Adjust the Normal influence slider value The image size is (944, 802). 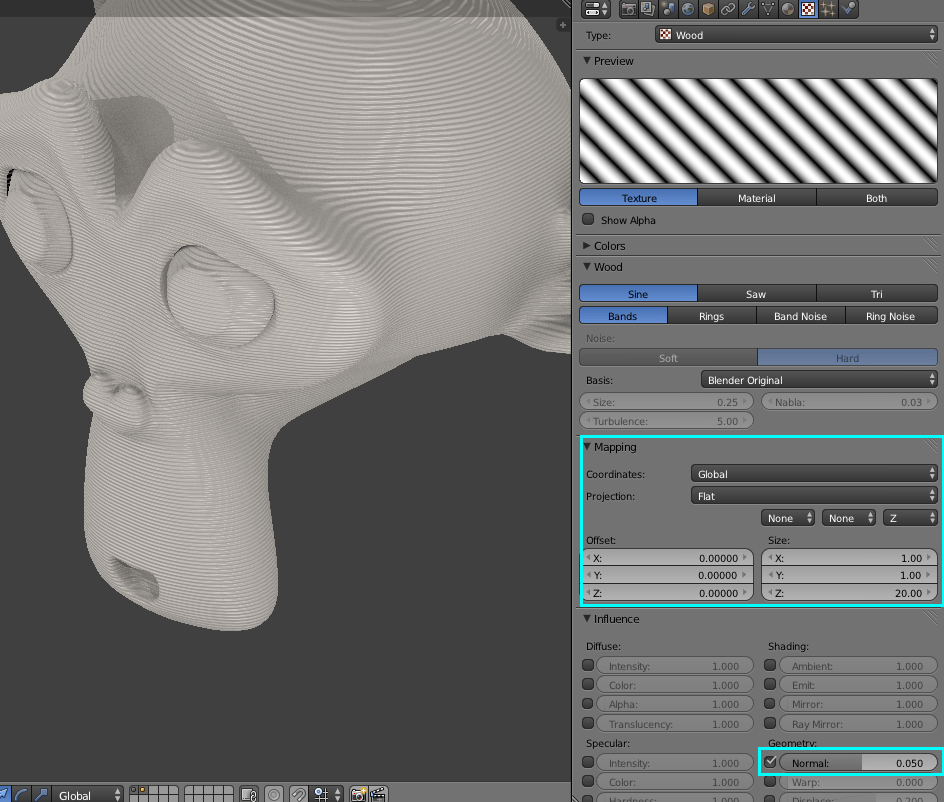pos(860,762)
